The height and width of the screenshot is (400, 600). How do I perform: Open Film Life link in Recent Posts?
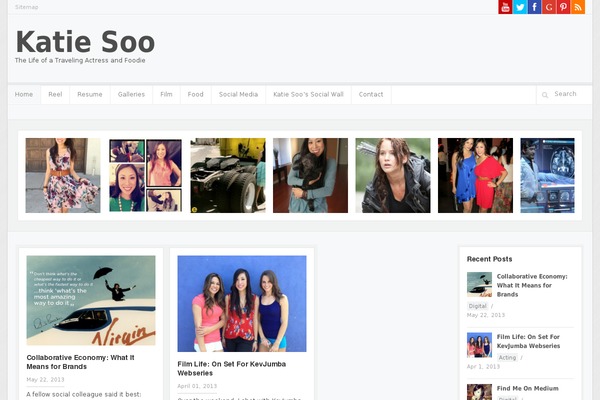pyautogui.click(x=528, y=341)
